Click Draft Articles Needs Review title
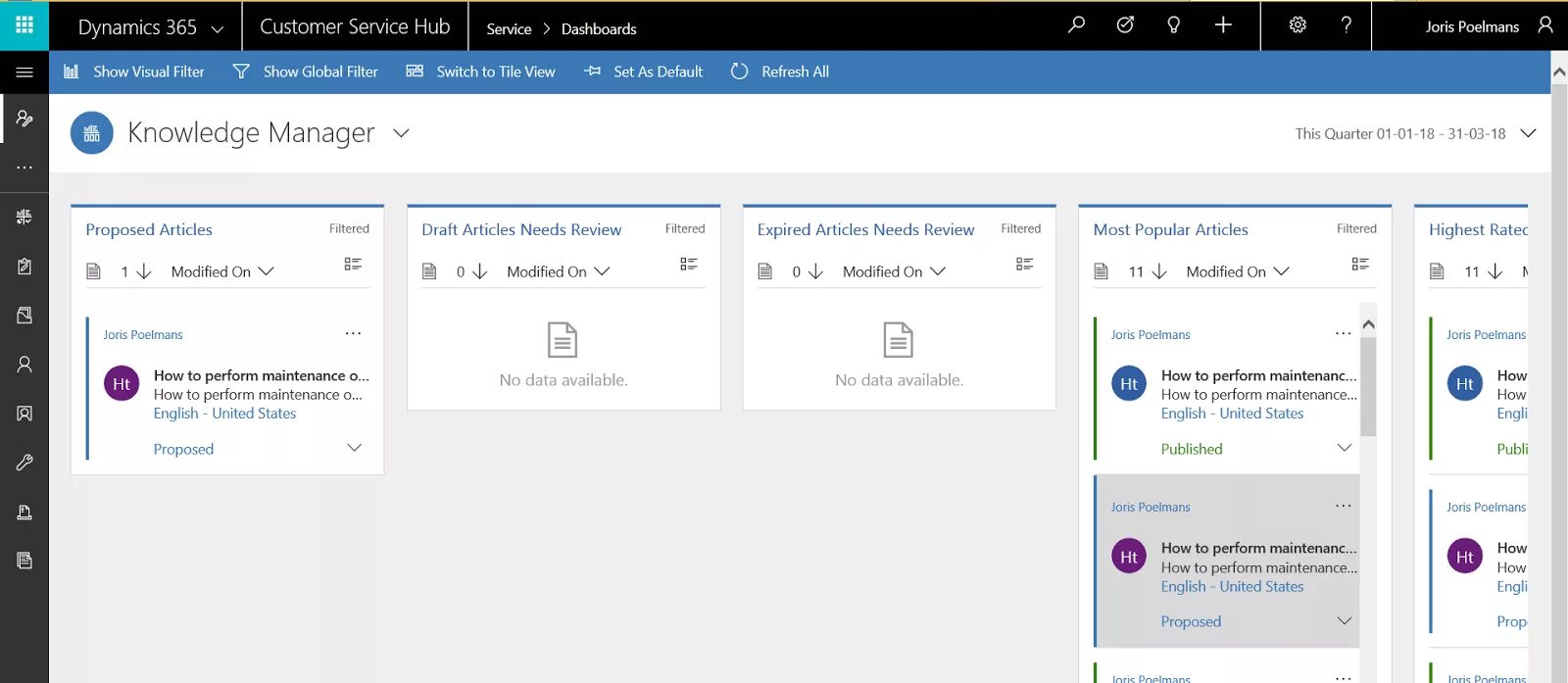Image resolution: width=1568 pixels, height=683 pixels. pos(521,229)
